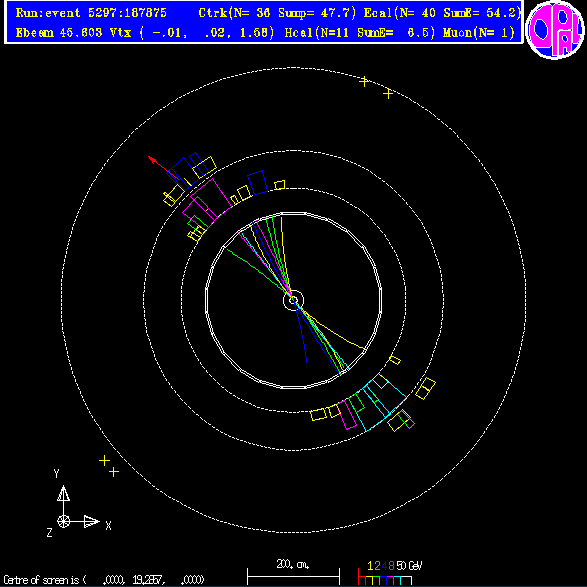Click the OPAL logo in the corner
Viewport: 587px width, 587px height.
click(554, 29)
